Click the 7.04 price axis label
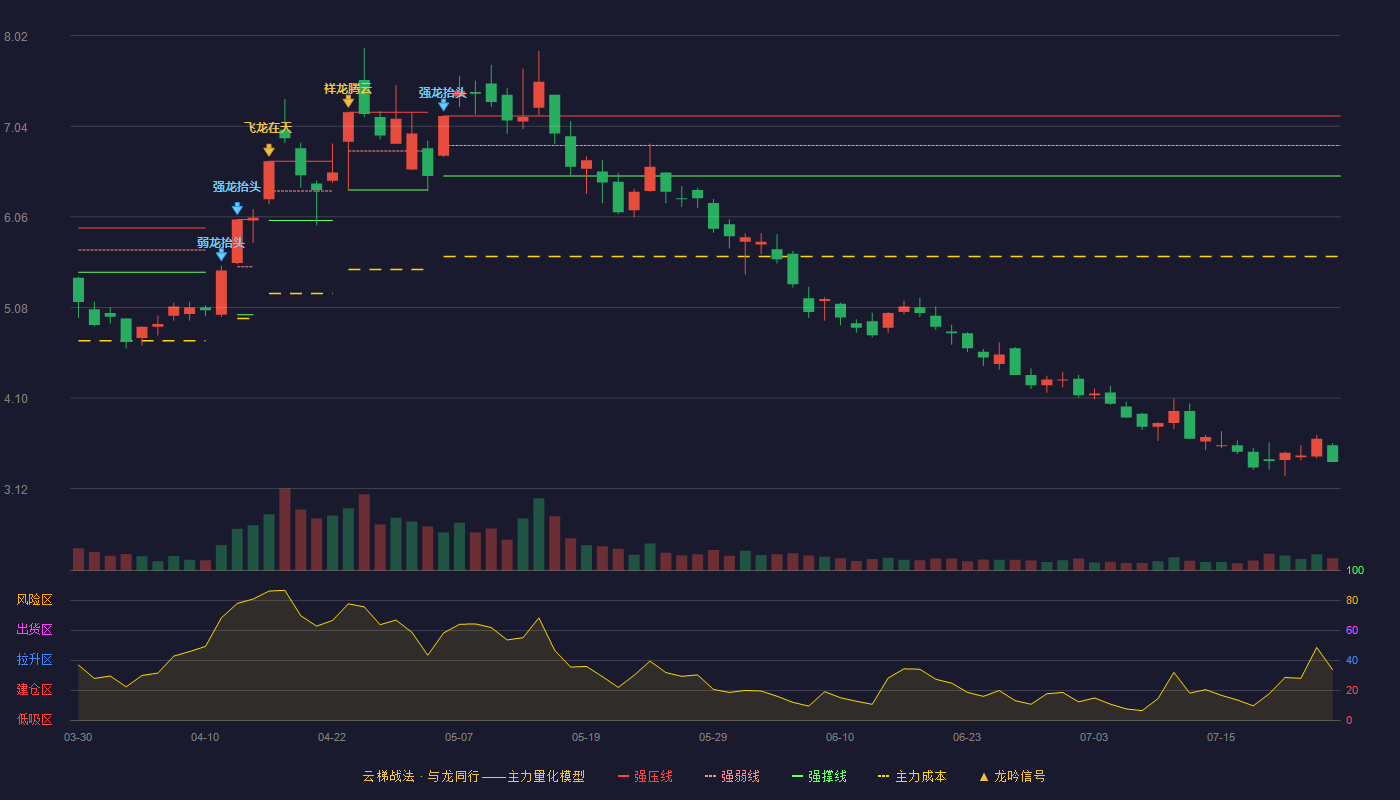 click(16, 128)
